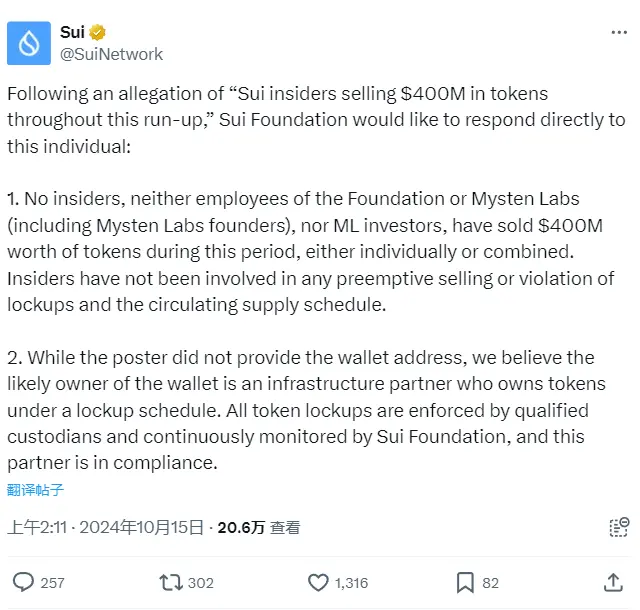Click the 257 replies count
Screen dimensions: 640x610
(x=53, y=583)
